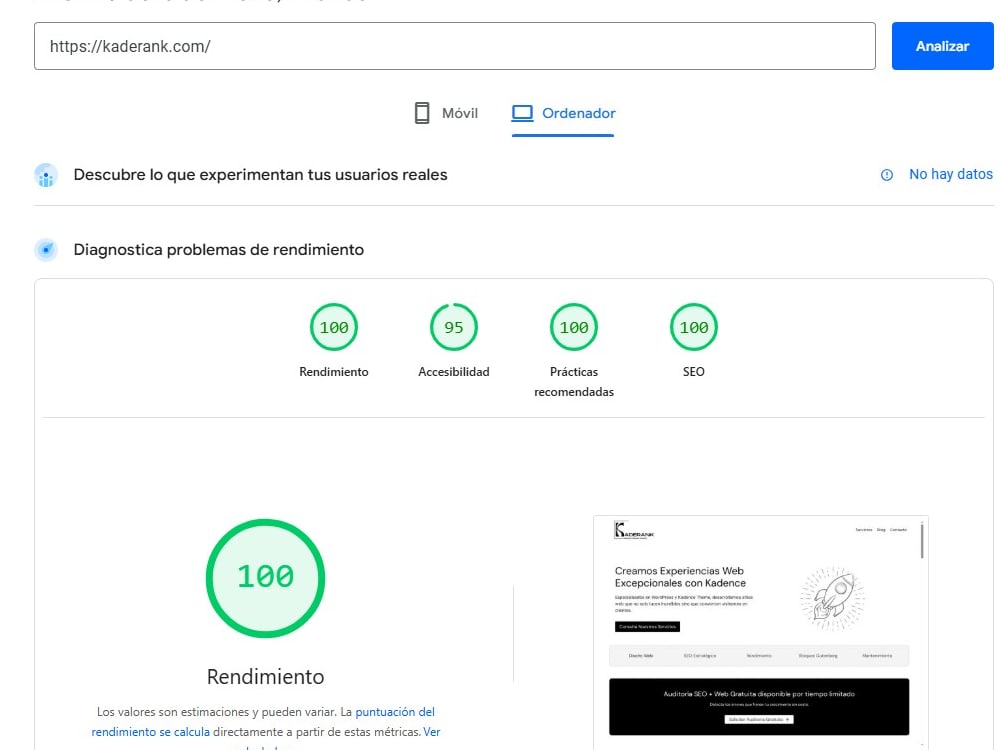
Task: Click the info icon beside No hay datos
Action: [886, 175]
